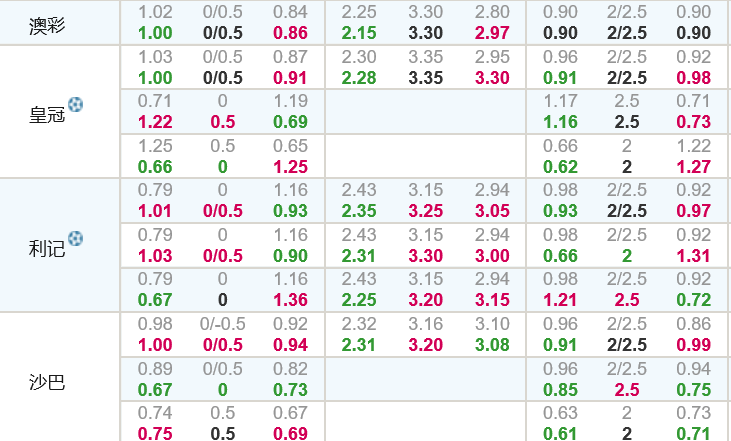Click the green 0.72 under odds

tap(694, 299)
